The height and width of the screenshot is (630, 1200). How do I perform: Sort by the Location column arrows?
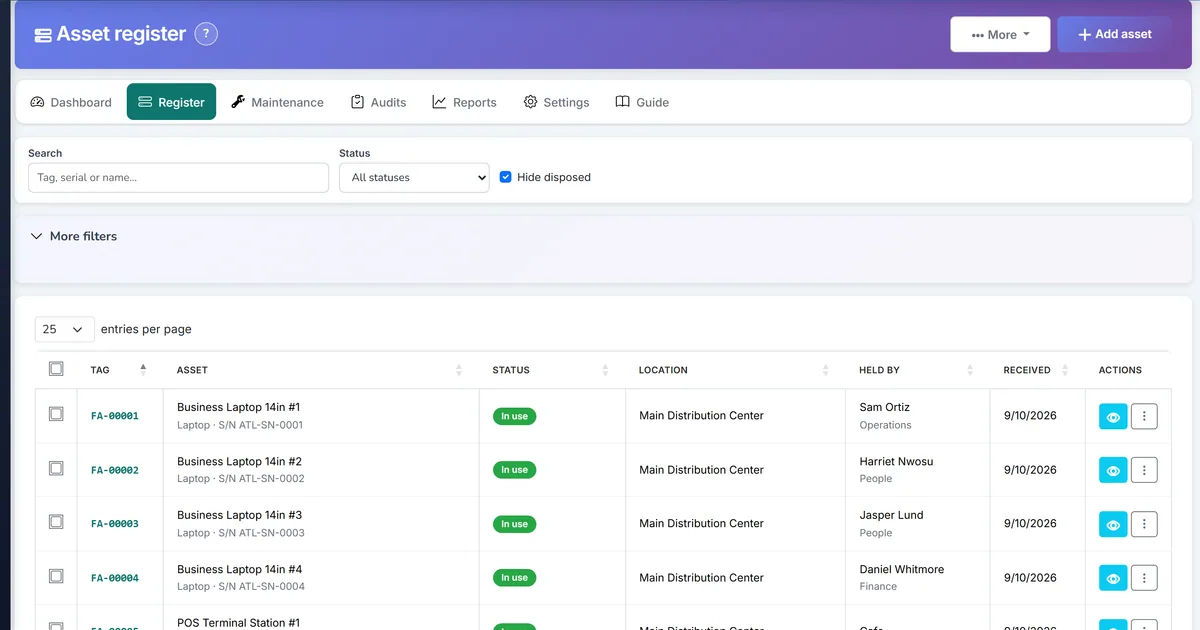pyautogui.click(x=826, y=370)
